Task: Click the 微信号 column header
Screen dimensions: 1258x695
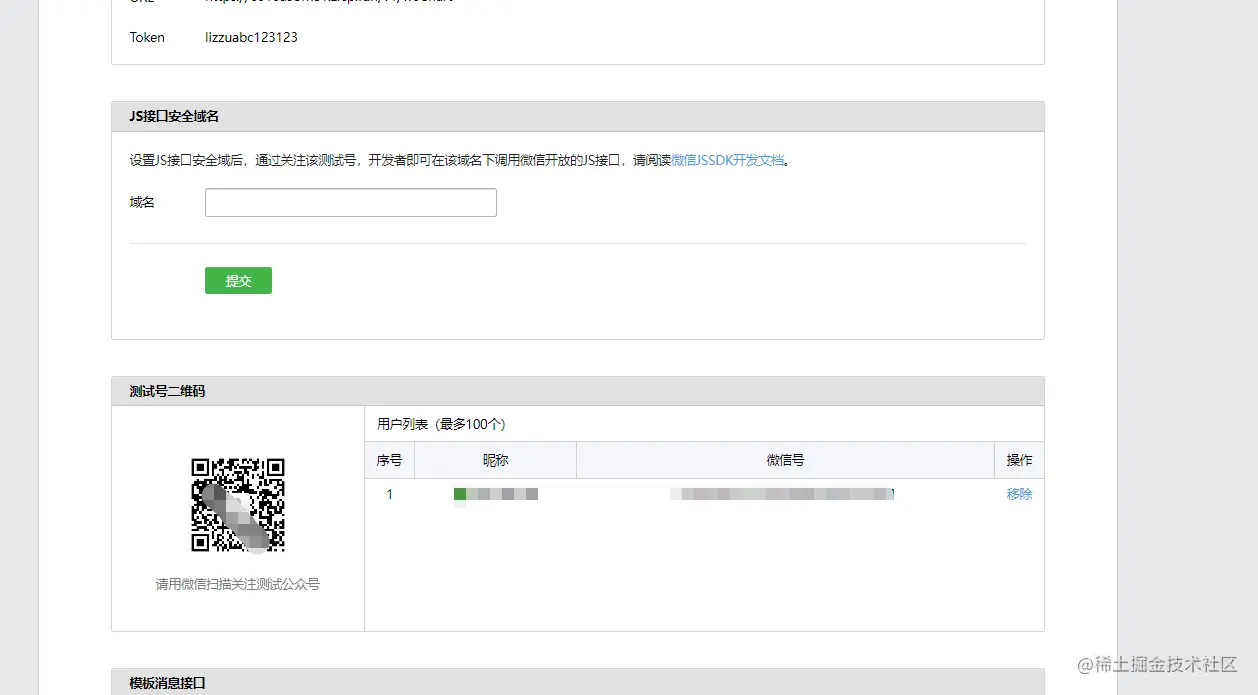Action: pos(785,460)
